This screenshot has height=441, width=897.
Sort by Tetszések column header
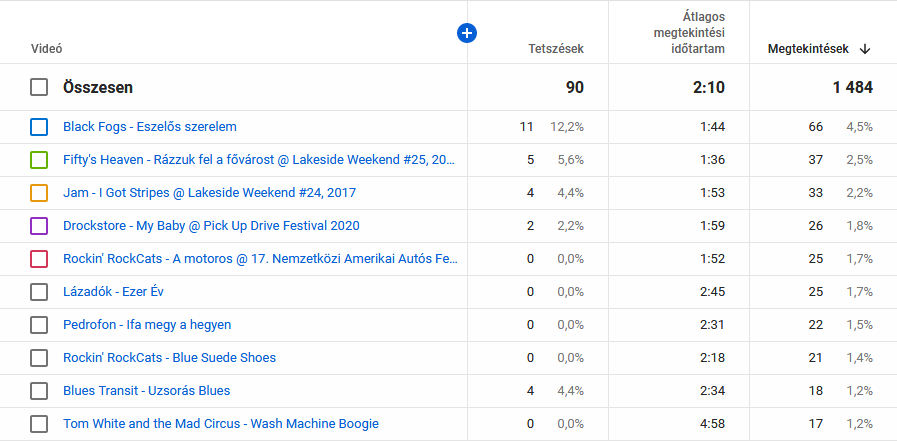click(556, 49)
